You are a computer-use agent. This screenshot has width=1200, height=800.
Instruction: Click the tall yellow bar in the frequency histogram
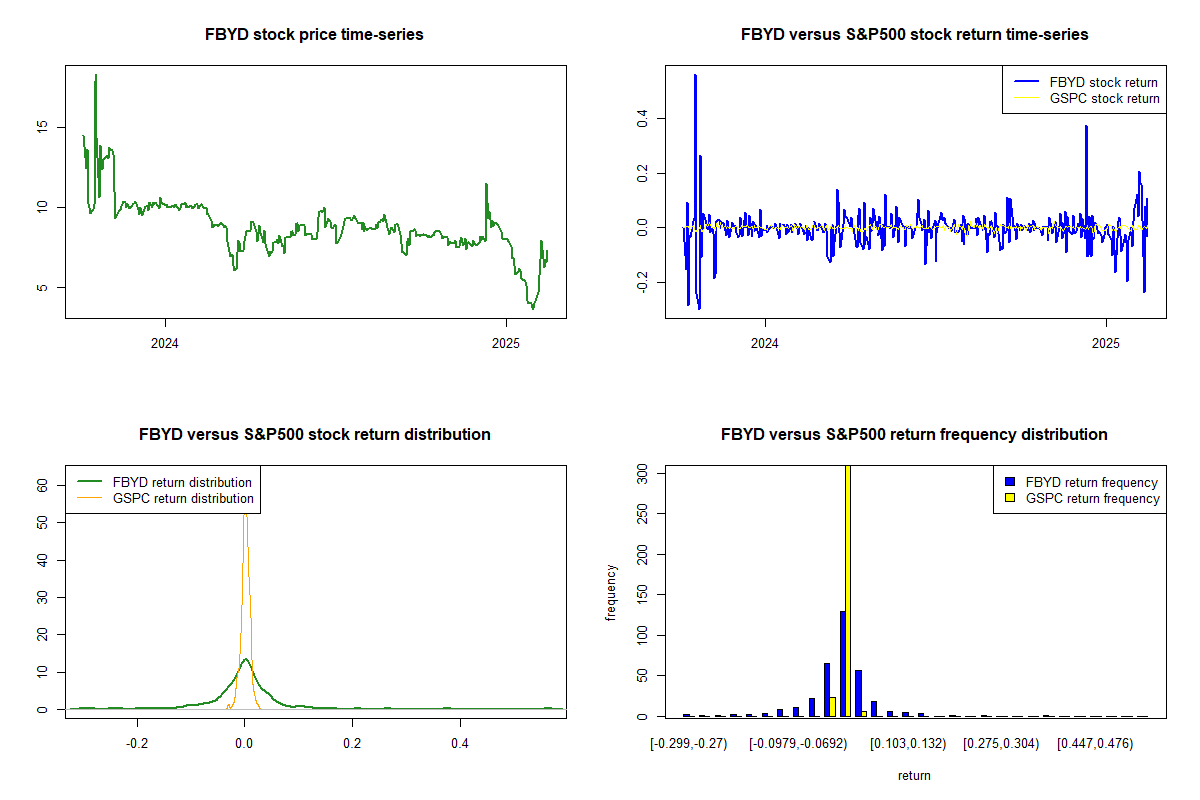(848, 590)
